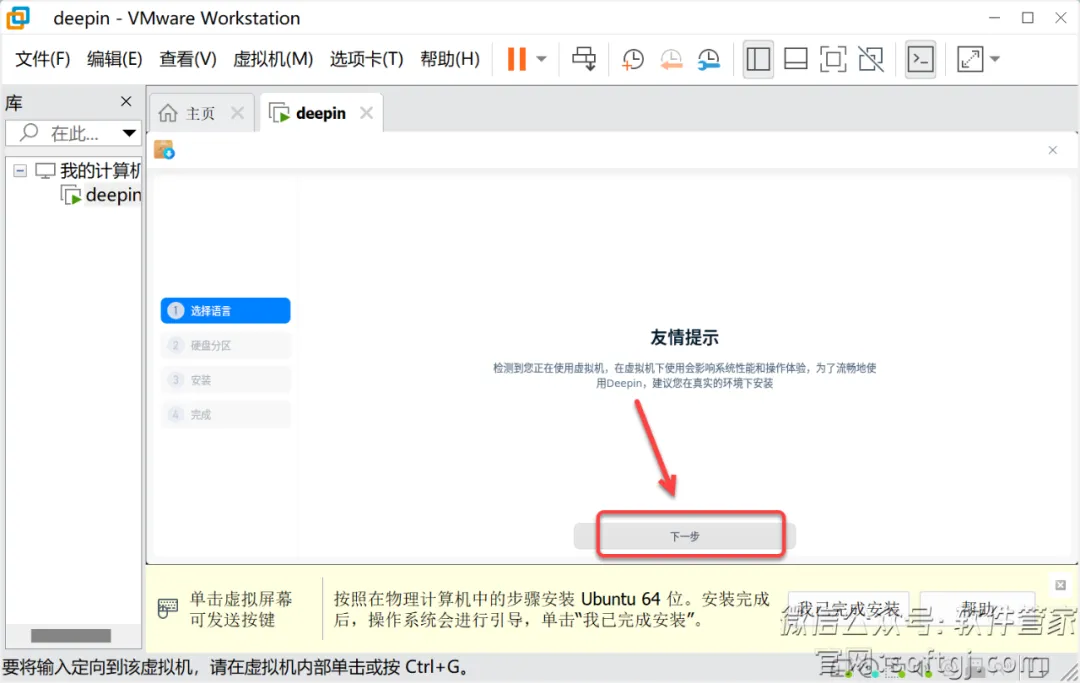Click the 友情提示 heading text
Image resolution: width=1080 pixels, height=683 pixels.
684,337
